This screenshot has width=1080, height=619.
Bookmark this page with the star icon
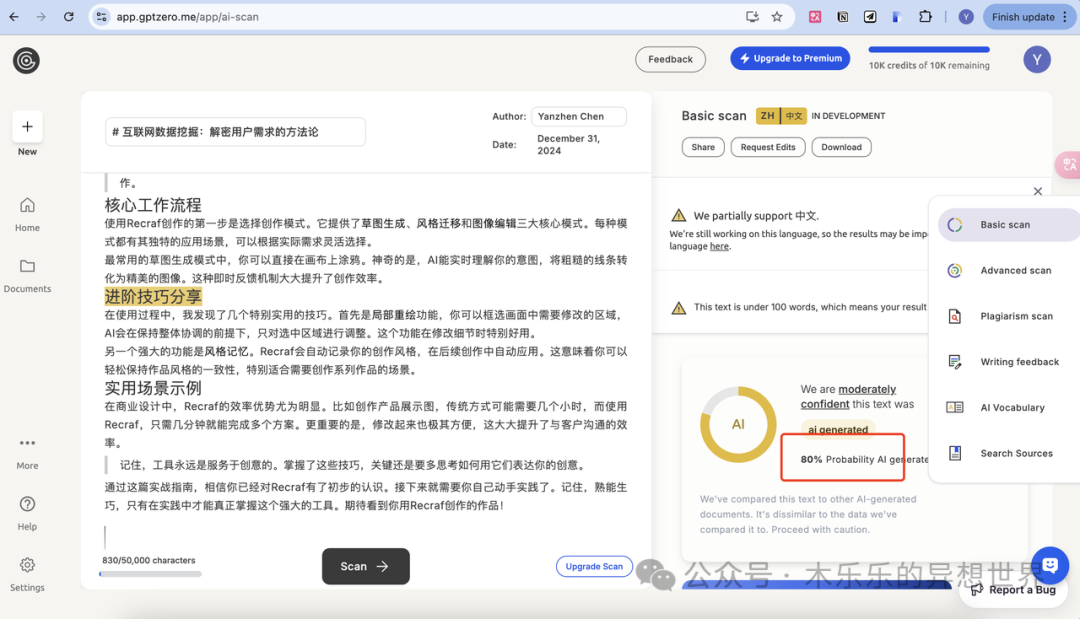777,17
